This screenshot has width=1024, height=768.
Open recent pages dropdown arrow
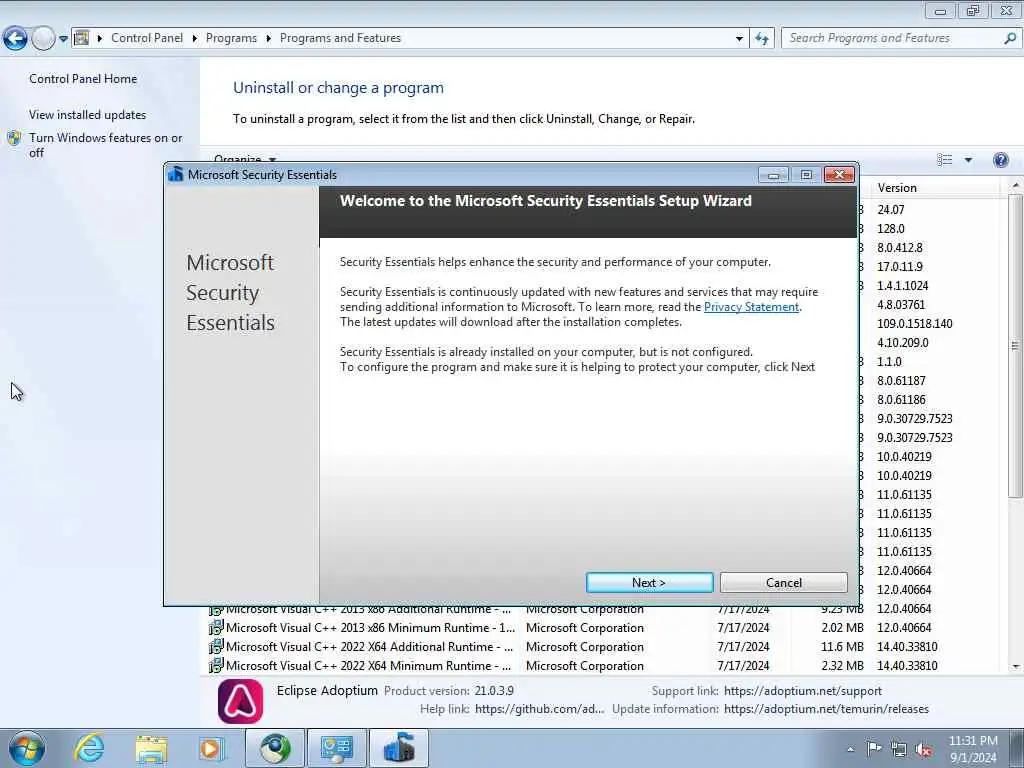point(63,39)
